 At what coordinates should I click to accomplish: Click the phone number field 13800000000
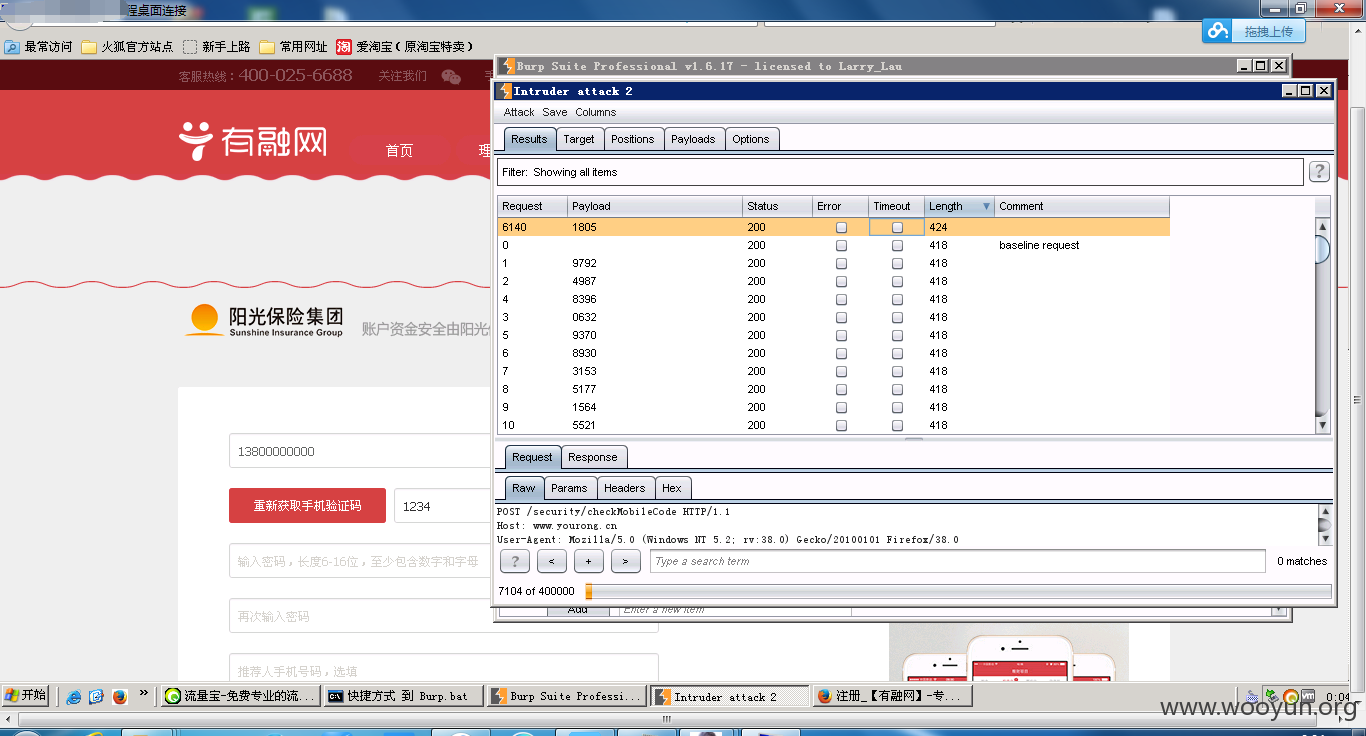coord(362,451)
